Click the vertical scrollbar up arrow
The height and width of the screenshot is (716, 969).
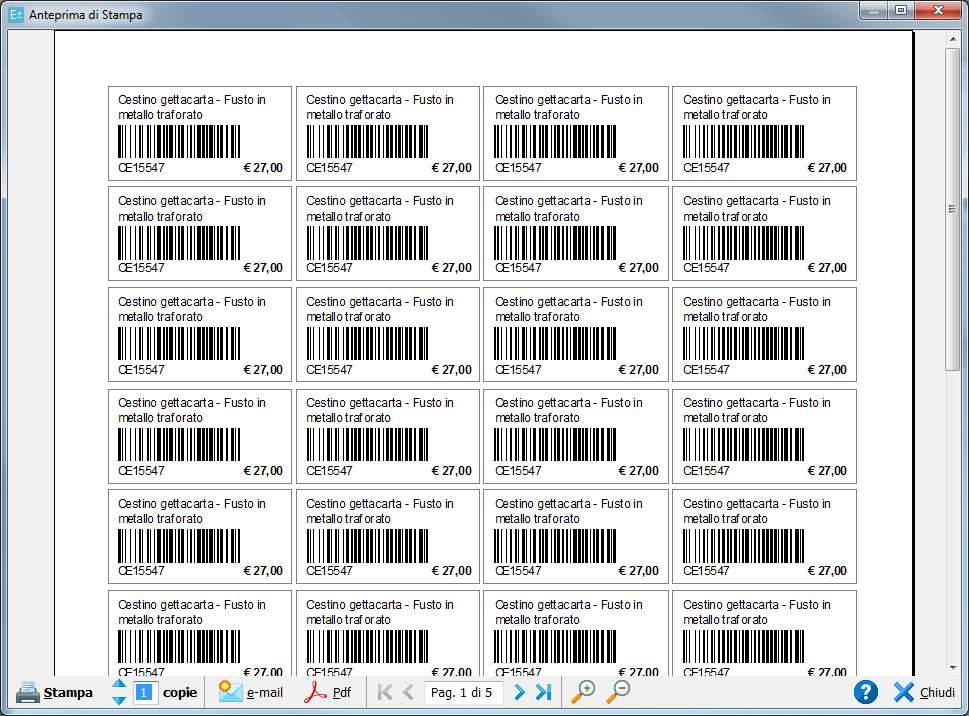point(953,39)
